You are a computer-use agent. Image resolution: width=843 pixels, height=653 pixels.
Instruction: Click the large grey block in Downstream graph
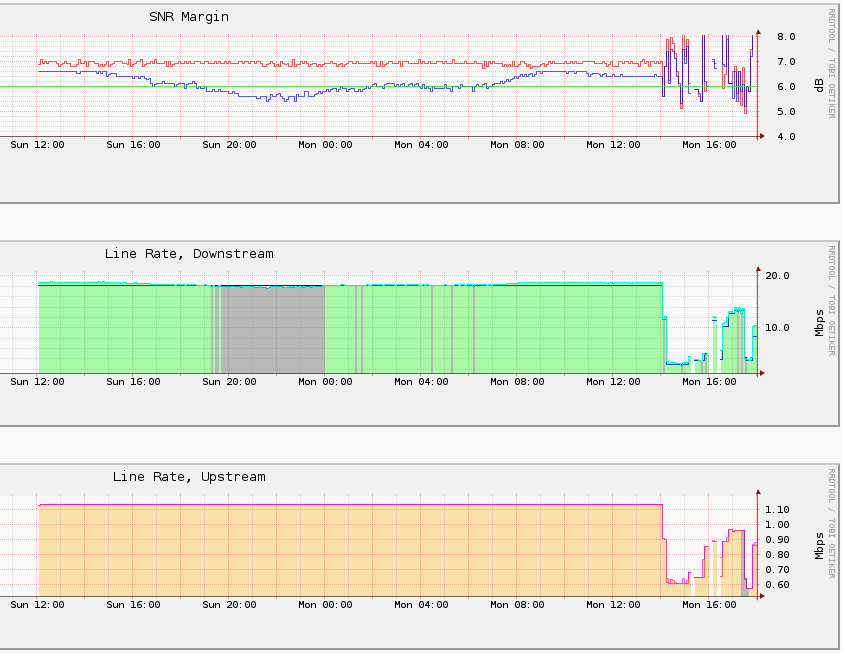click(x=273, y=330)
